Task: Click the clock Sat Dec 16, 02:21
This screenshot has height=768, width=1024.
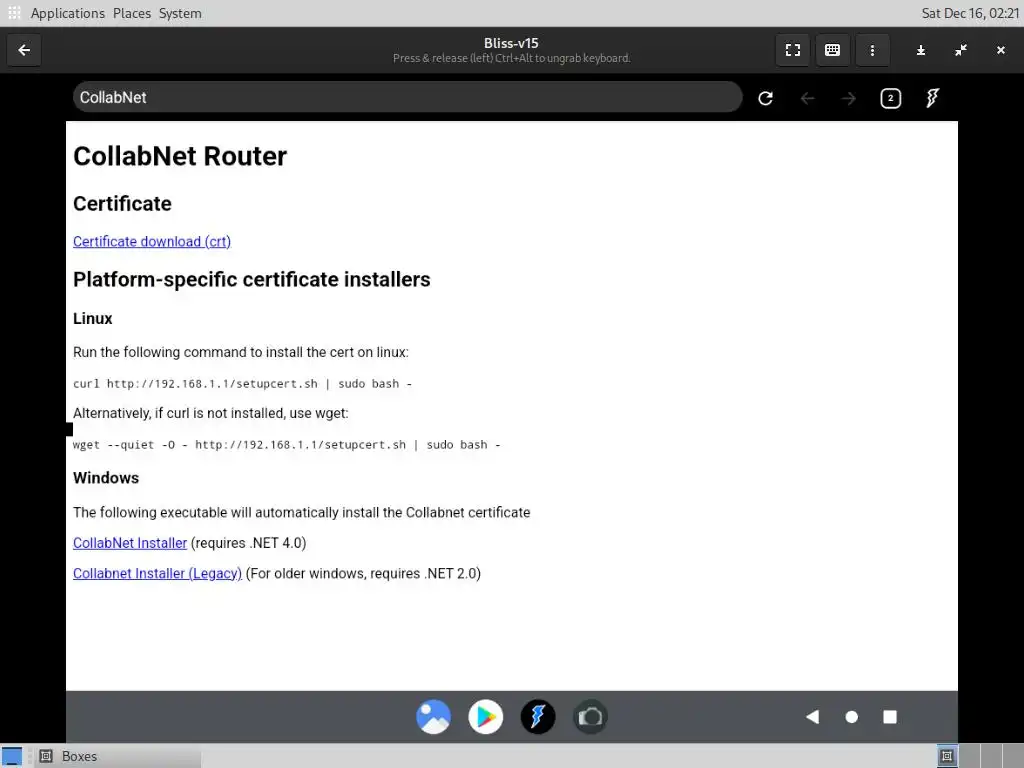Action: tap(970, 13)
